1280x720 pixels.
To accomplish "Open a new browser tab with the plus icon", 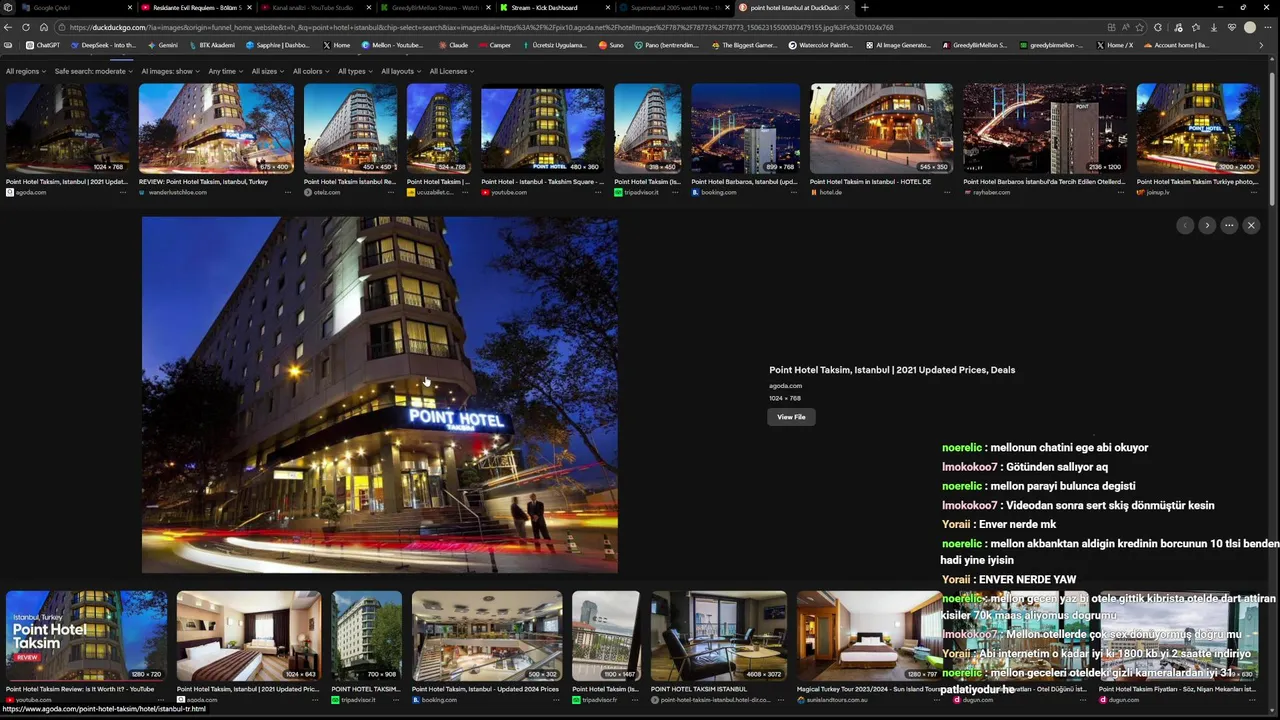I will 865,7.
